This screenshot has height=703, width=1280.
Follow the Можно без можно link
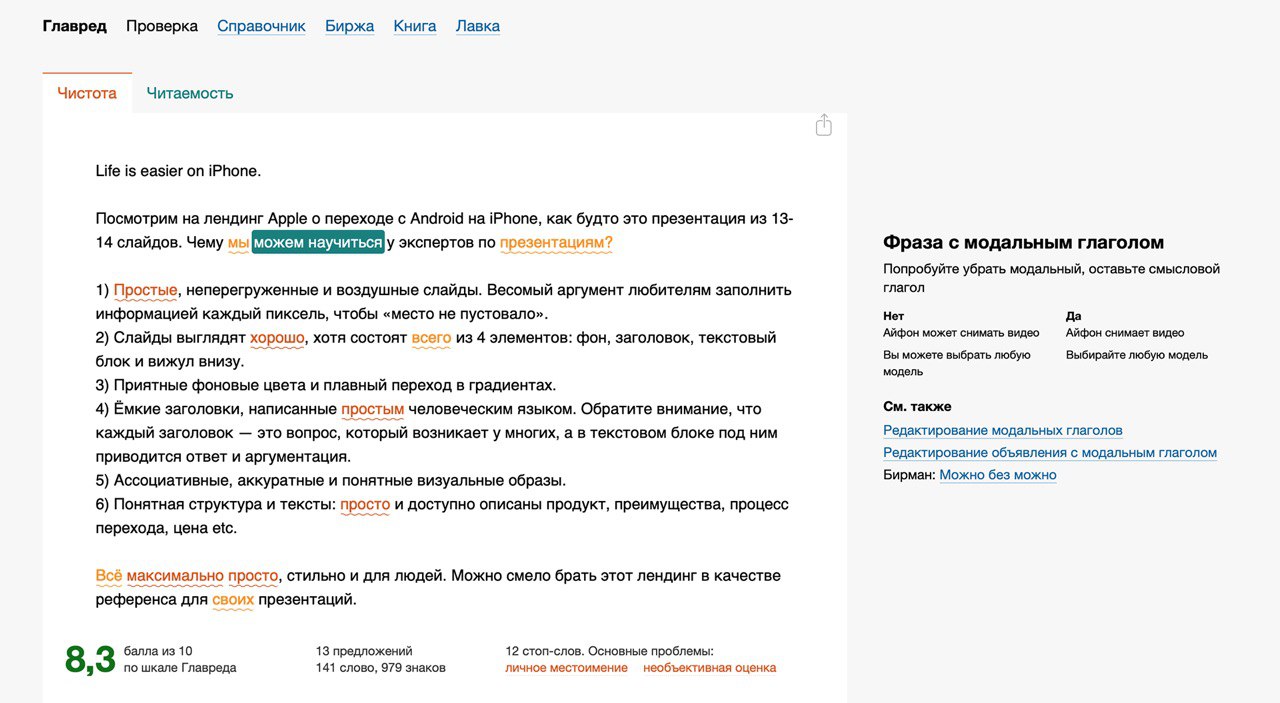tap(997, 475)
